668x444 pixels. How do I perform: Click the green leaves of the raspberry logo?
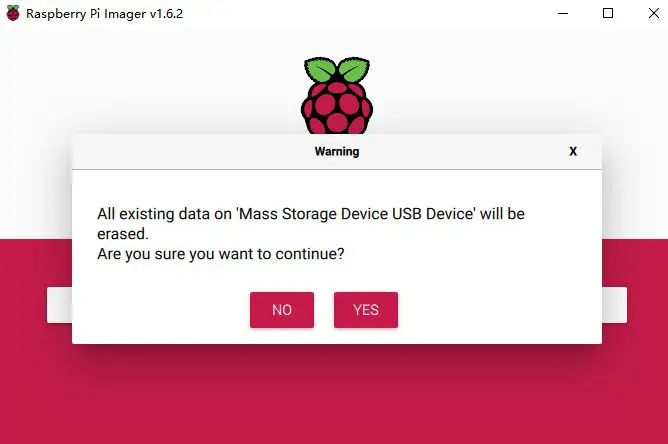pyautogui.click(x=335, y=71)
